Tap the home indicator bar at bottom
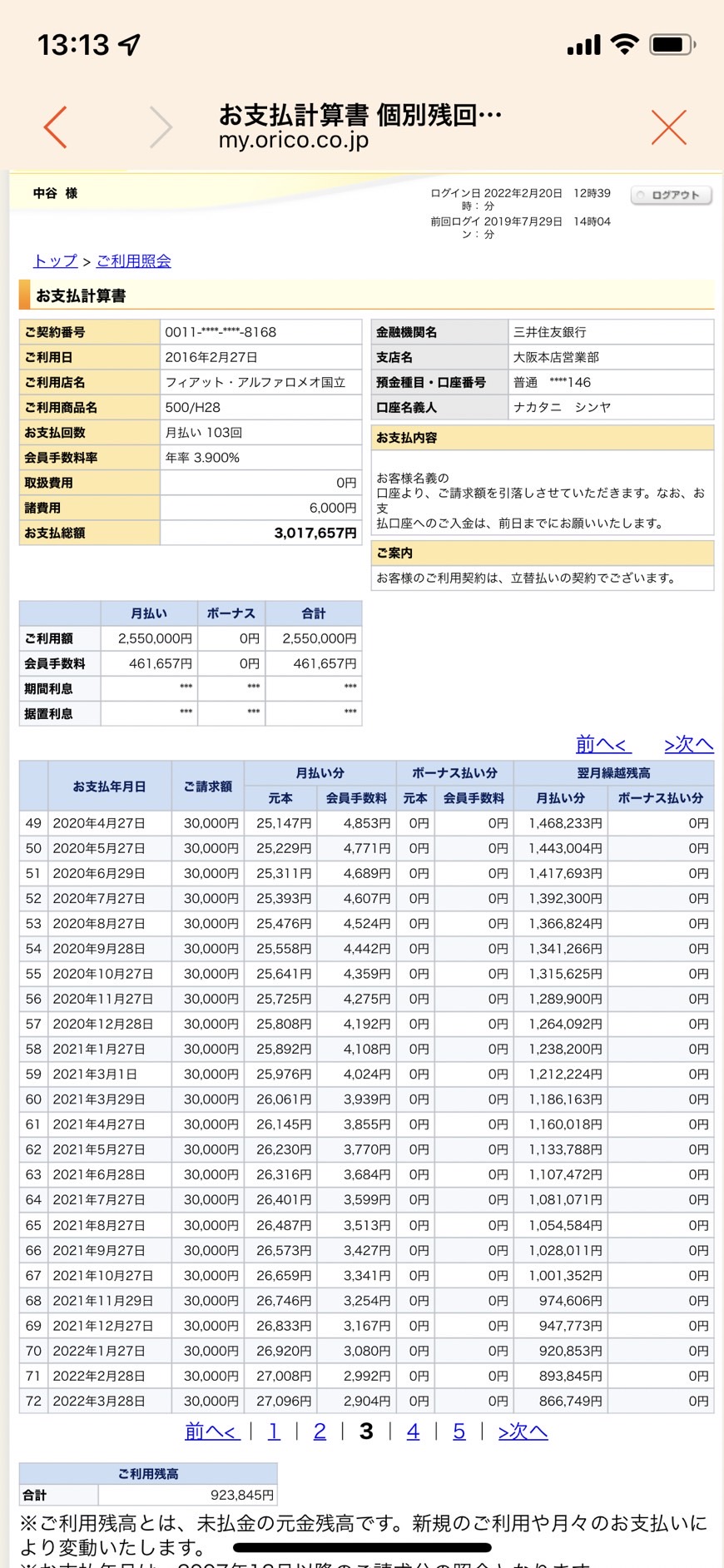Screen dimensions: 724x1568 click(362, 1547)
